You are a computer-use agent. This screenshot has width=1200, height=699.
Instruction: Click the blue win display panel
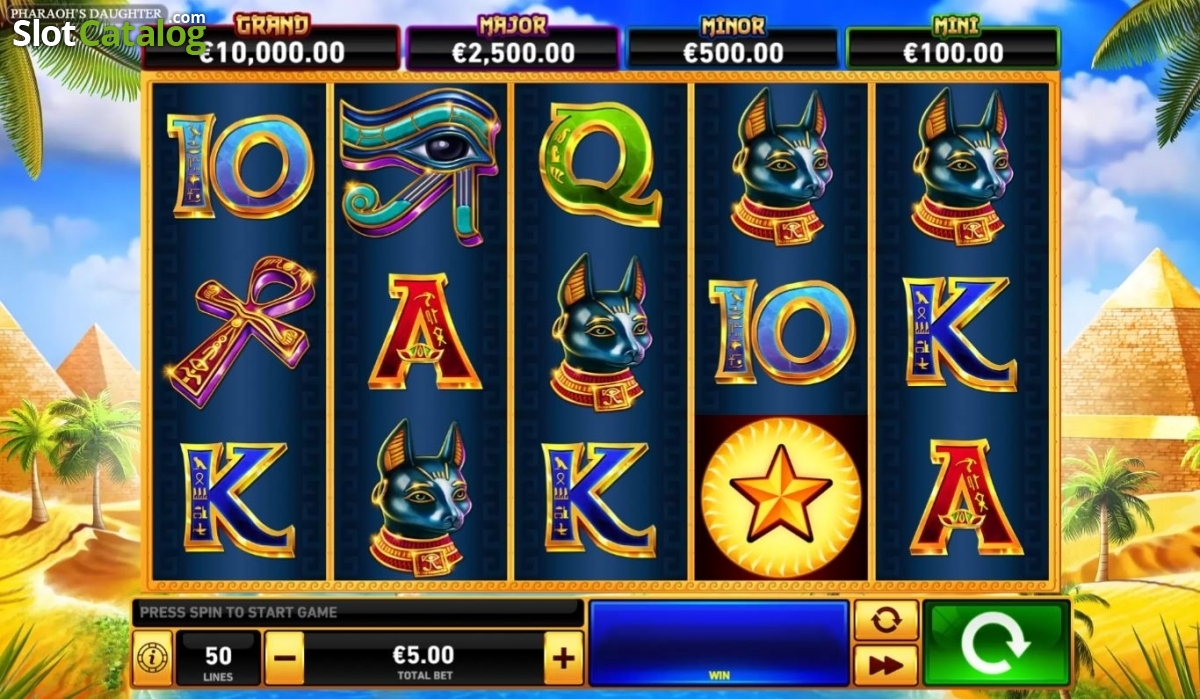coord(719,643)
